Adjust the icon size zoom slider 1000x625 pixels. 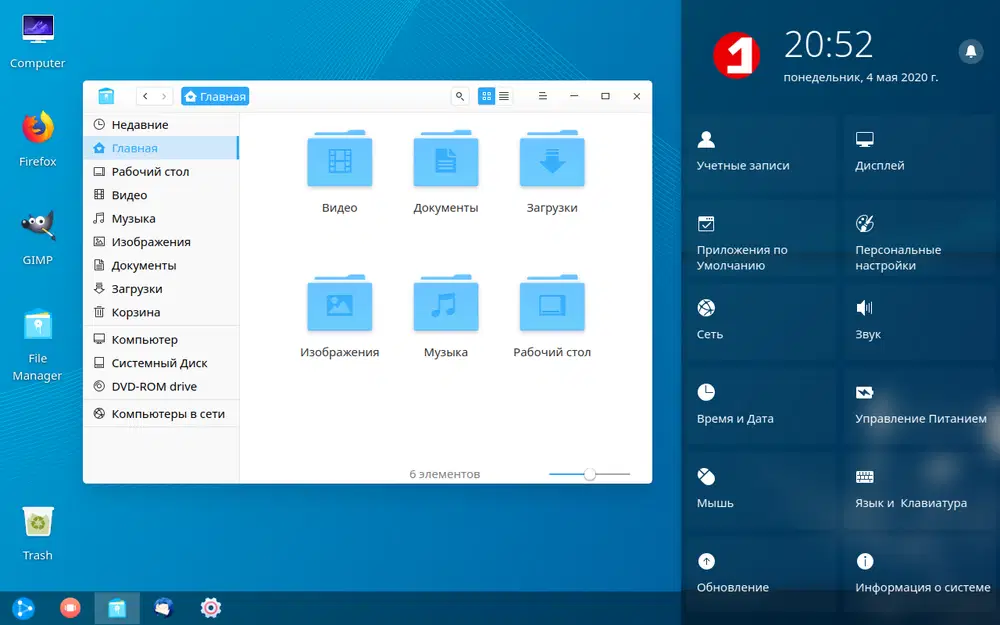[x=590, y=474]
